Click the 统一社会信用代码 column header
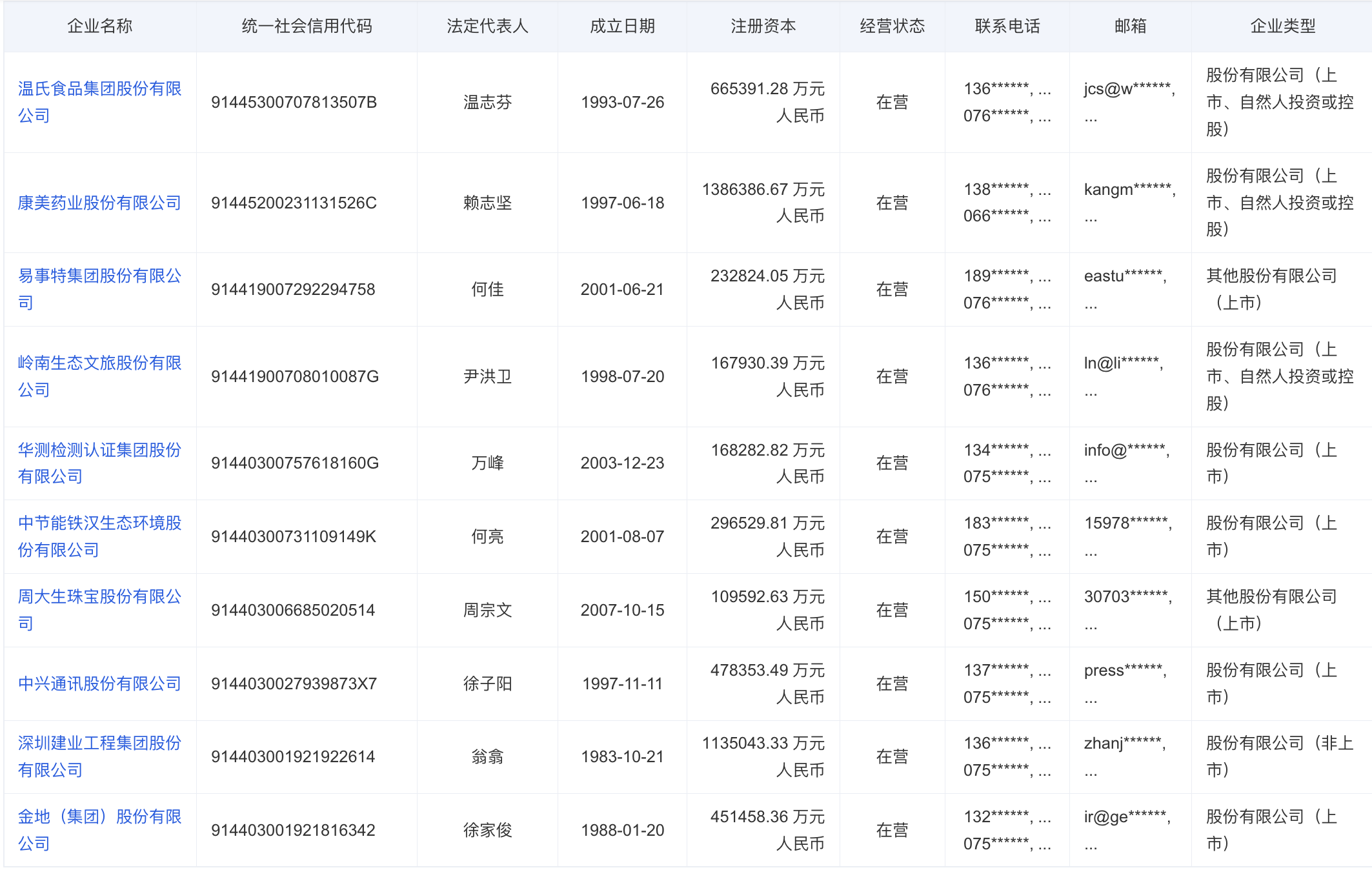1372x870 pixels. [307, 26]
